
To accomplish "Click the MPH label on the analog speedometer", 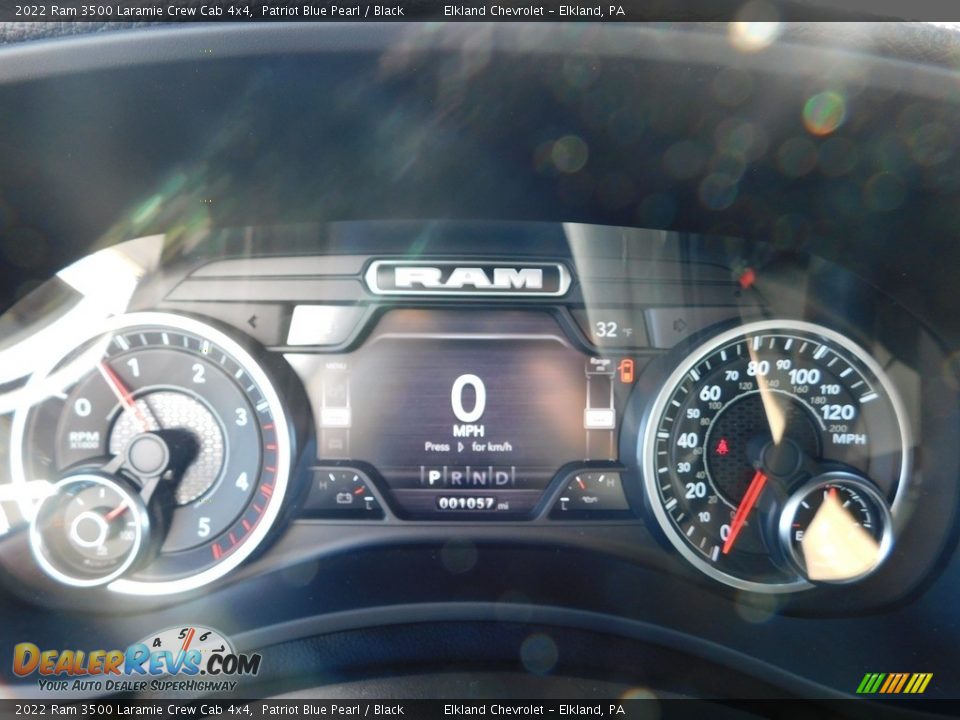I will [849, 439].
